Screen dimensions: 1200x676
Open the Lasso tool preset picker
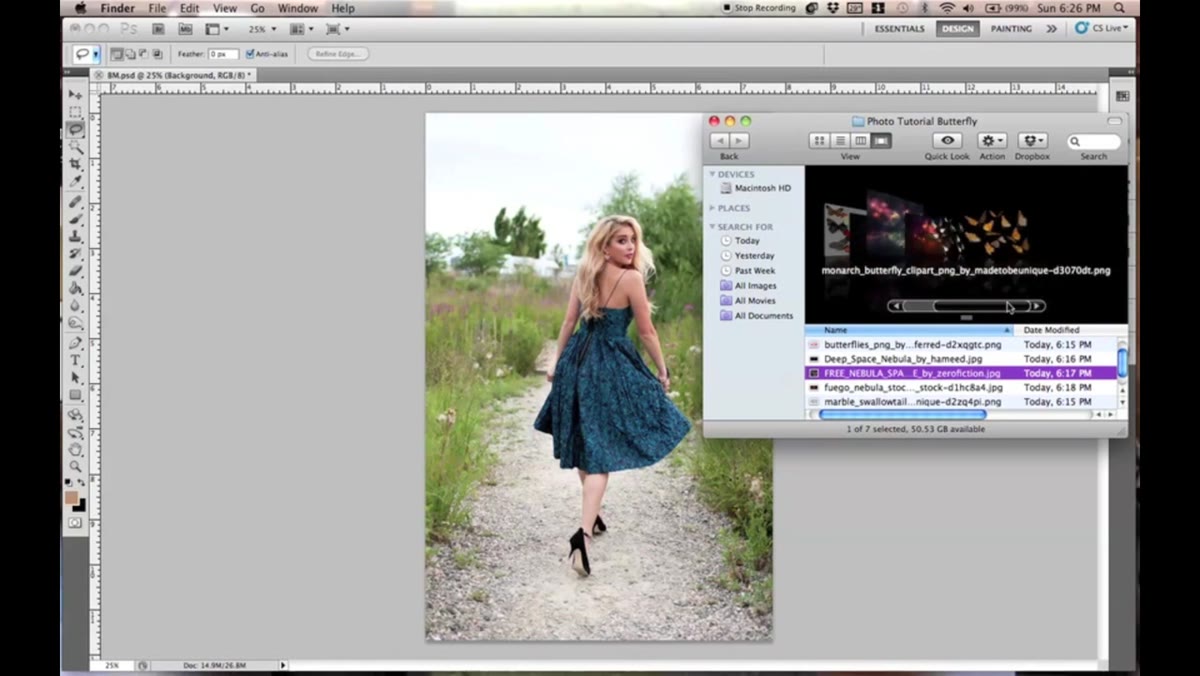(96, 55)
